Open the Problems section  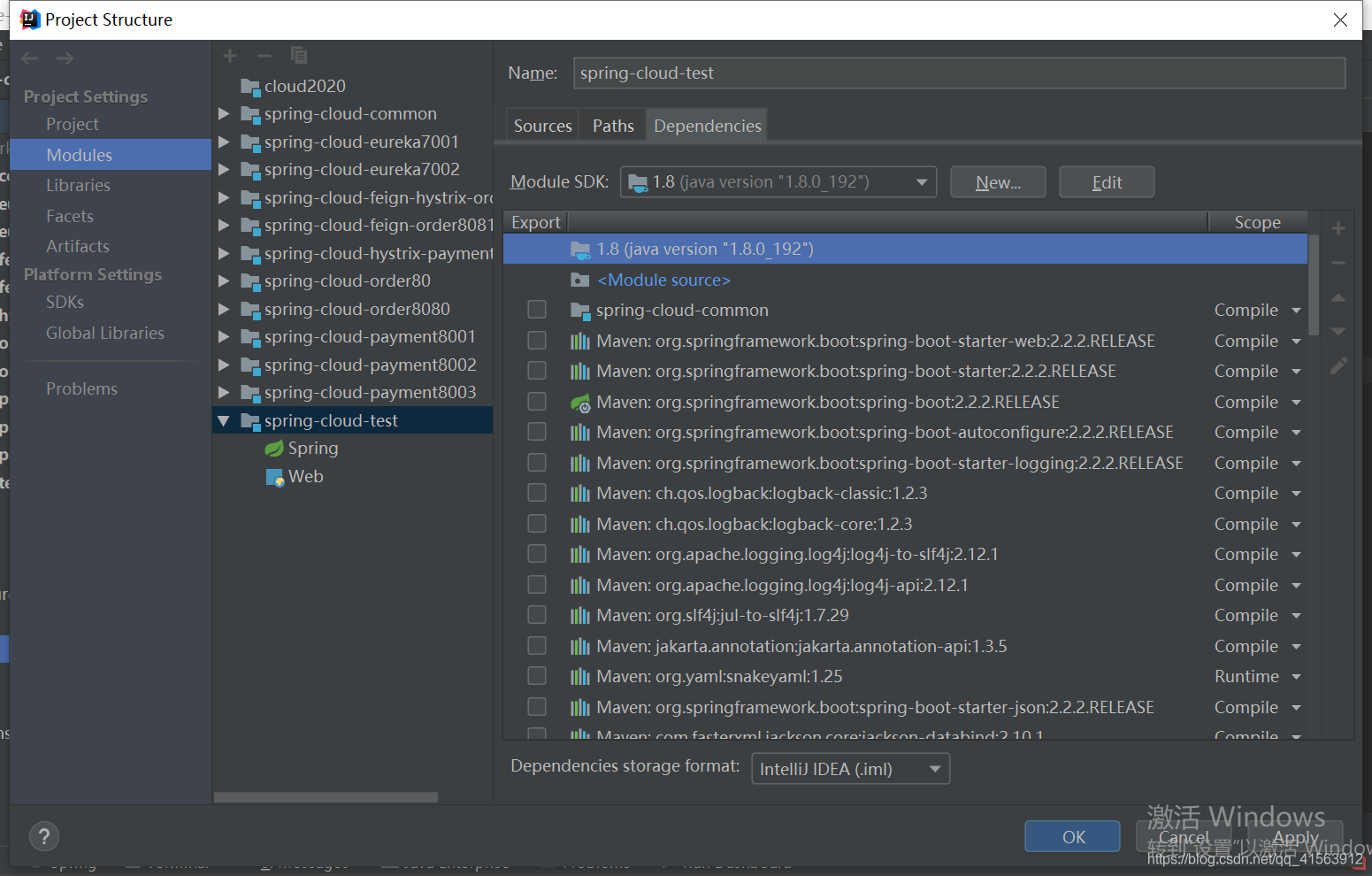(81, 389)
